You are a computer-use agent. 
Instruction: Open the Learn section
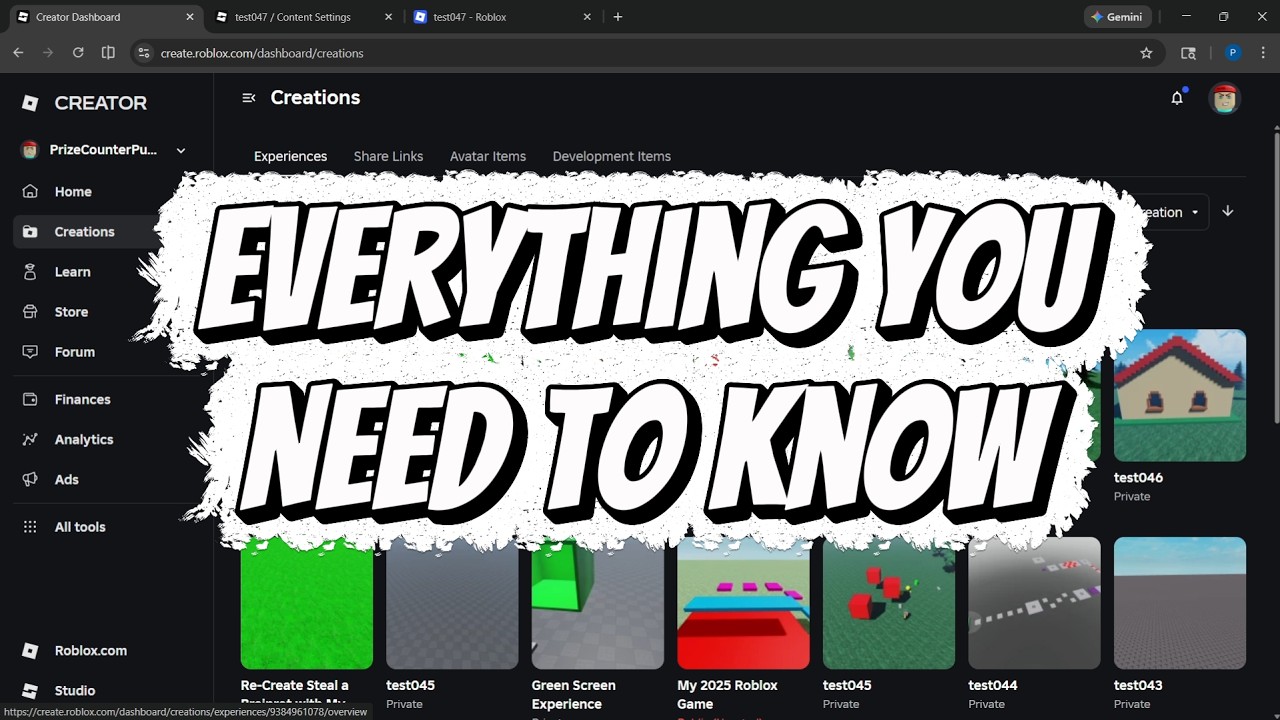[x=72, y=272]
